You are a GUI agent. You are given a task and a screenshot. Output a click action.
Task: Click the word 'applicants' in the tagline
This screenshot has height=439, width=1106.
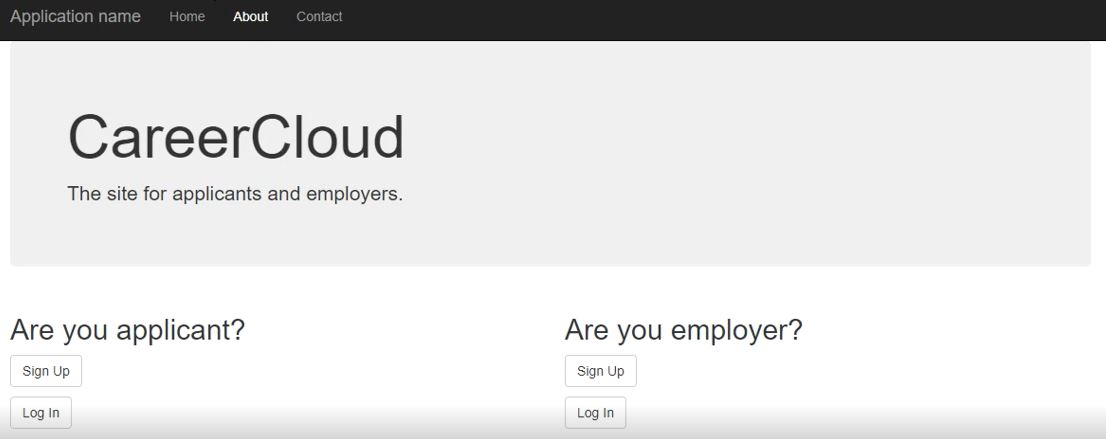[217, 194]
